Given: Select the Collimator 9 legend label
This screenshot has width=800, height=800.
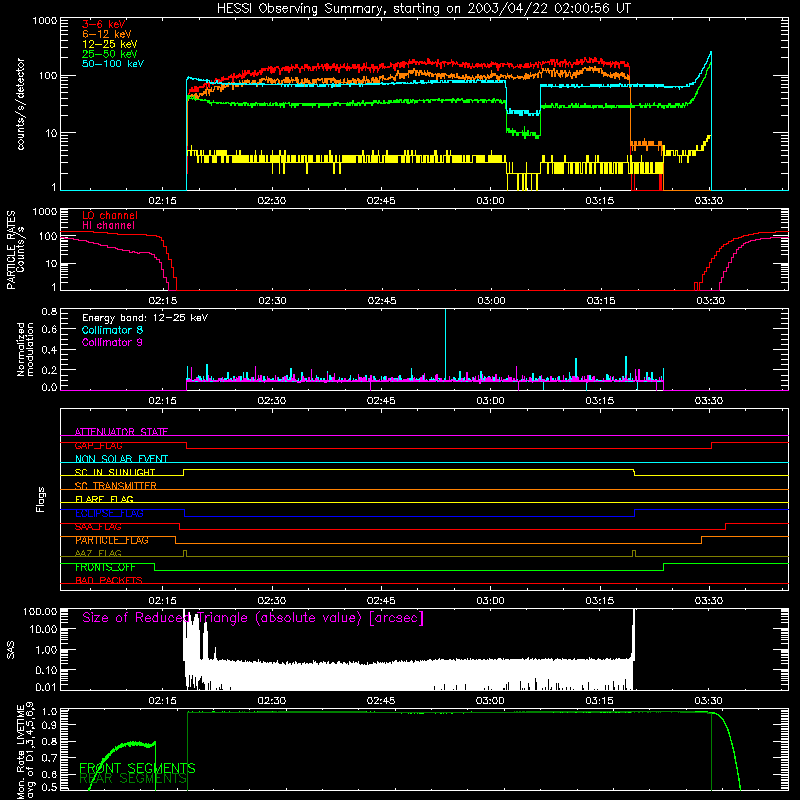Looking at the screenshot, I should pyautogui.click(x=112, y=342).
